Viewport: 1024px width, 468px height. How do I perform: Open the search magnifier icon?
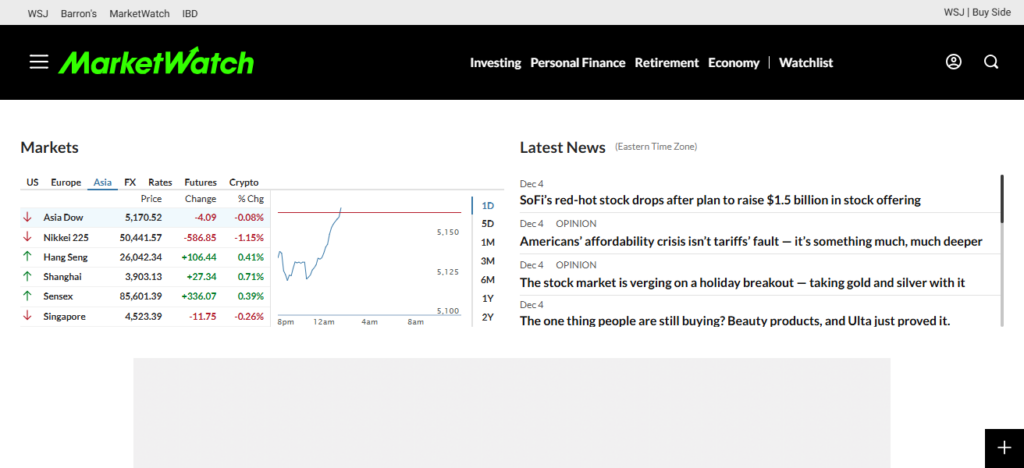pos(991,62)
